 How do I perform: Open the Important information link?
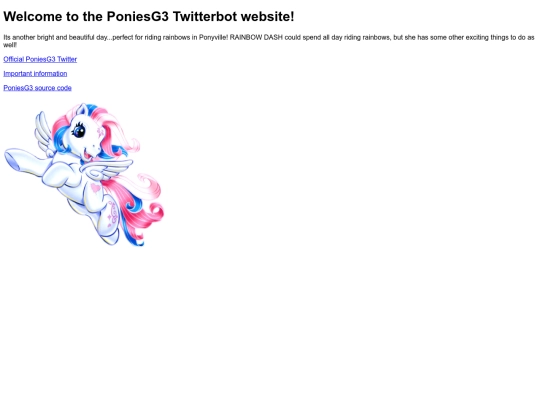point(35,74)
